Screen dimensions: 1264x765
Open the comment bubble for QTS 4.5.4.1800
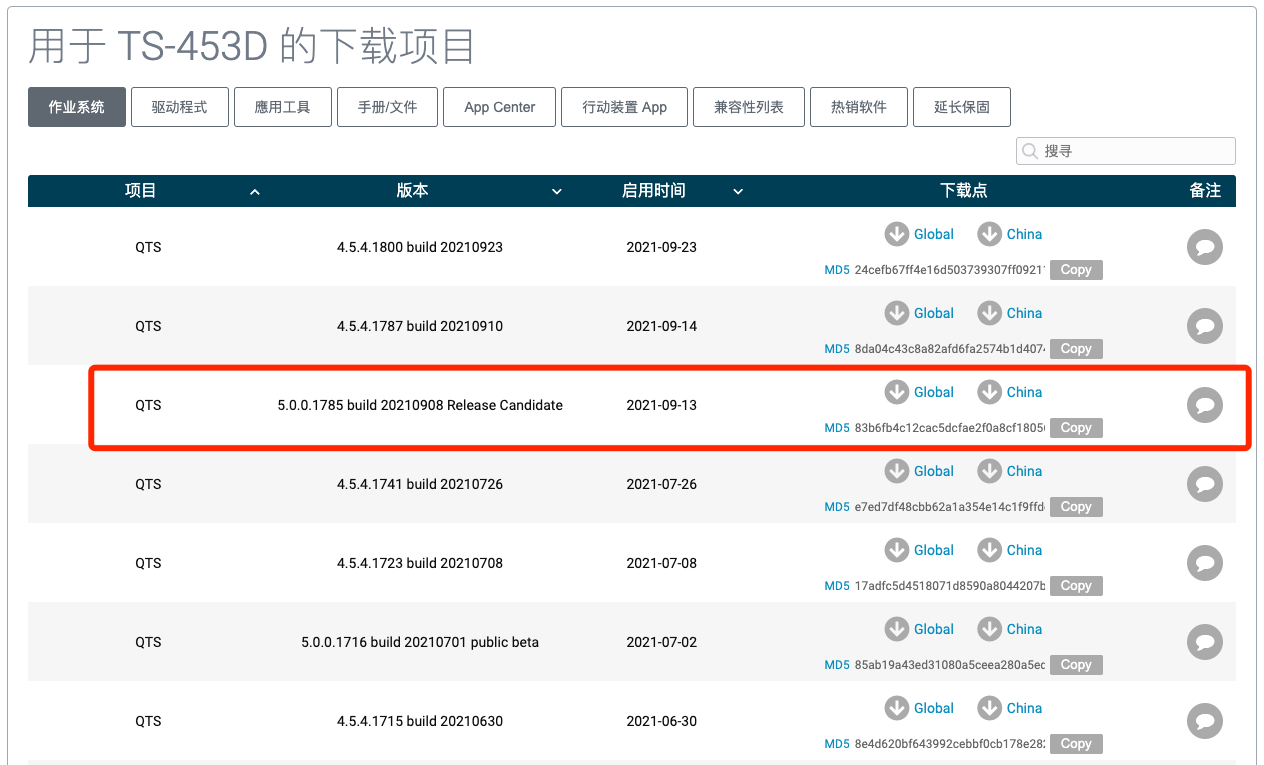coord(1204,247)
